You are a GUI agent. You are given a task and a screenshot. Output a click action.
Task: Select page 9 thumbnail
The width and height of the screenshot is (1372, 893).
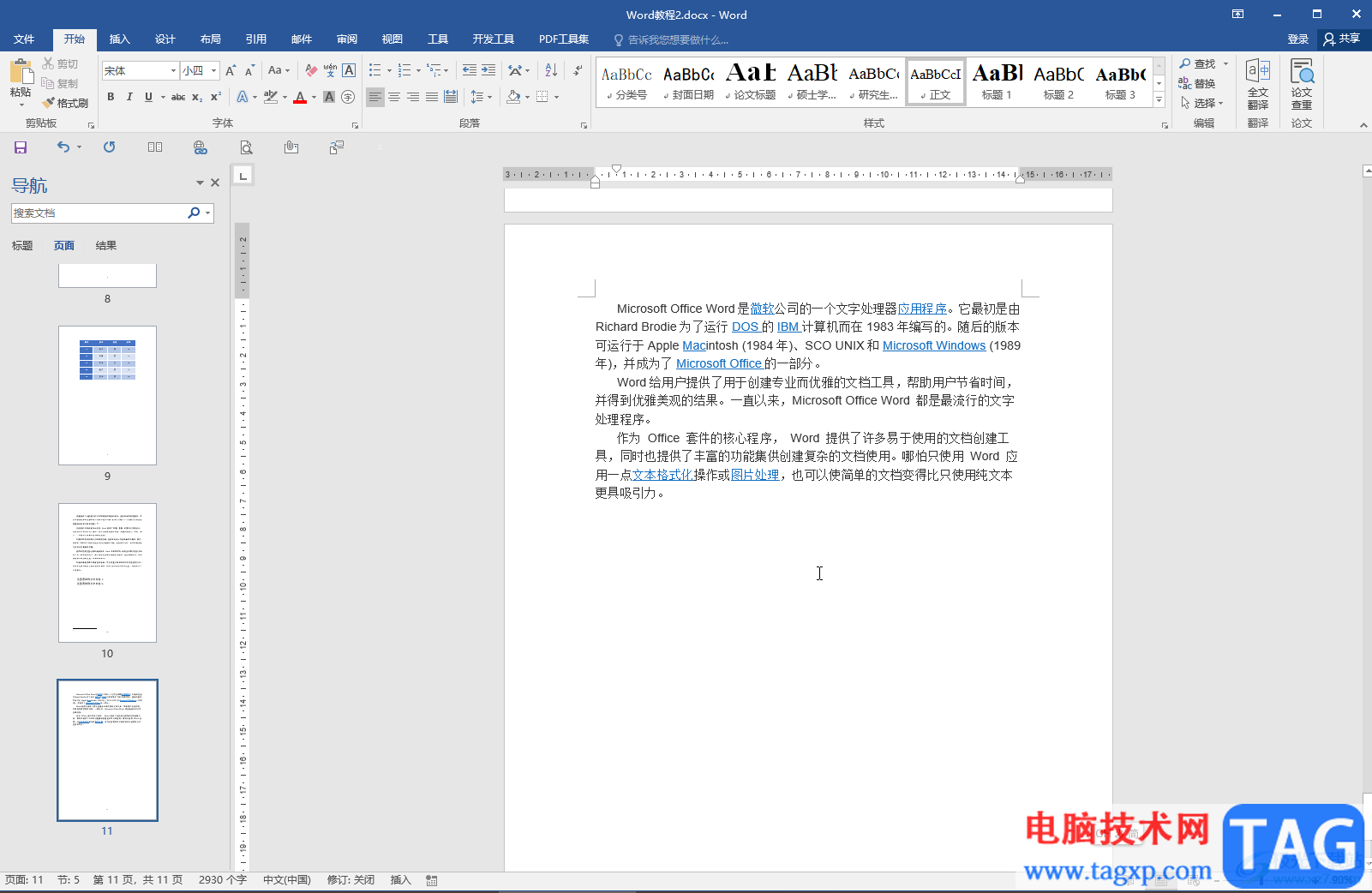(x=107, y=395)
